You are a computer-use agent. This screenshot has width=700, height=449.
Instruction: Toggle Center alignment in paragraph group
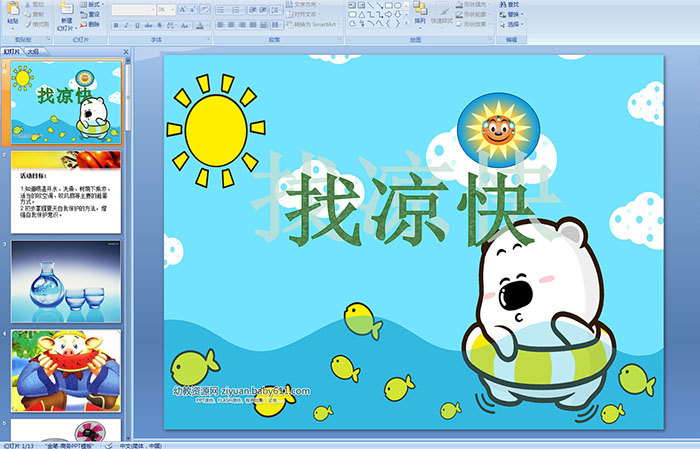click(231, 25)
